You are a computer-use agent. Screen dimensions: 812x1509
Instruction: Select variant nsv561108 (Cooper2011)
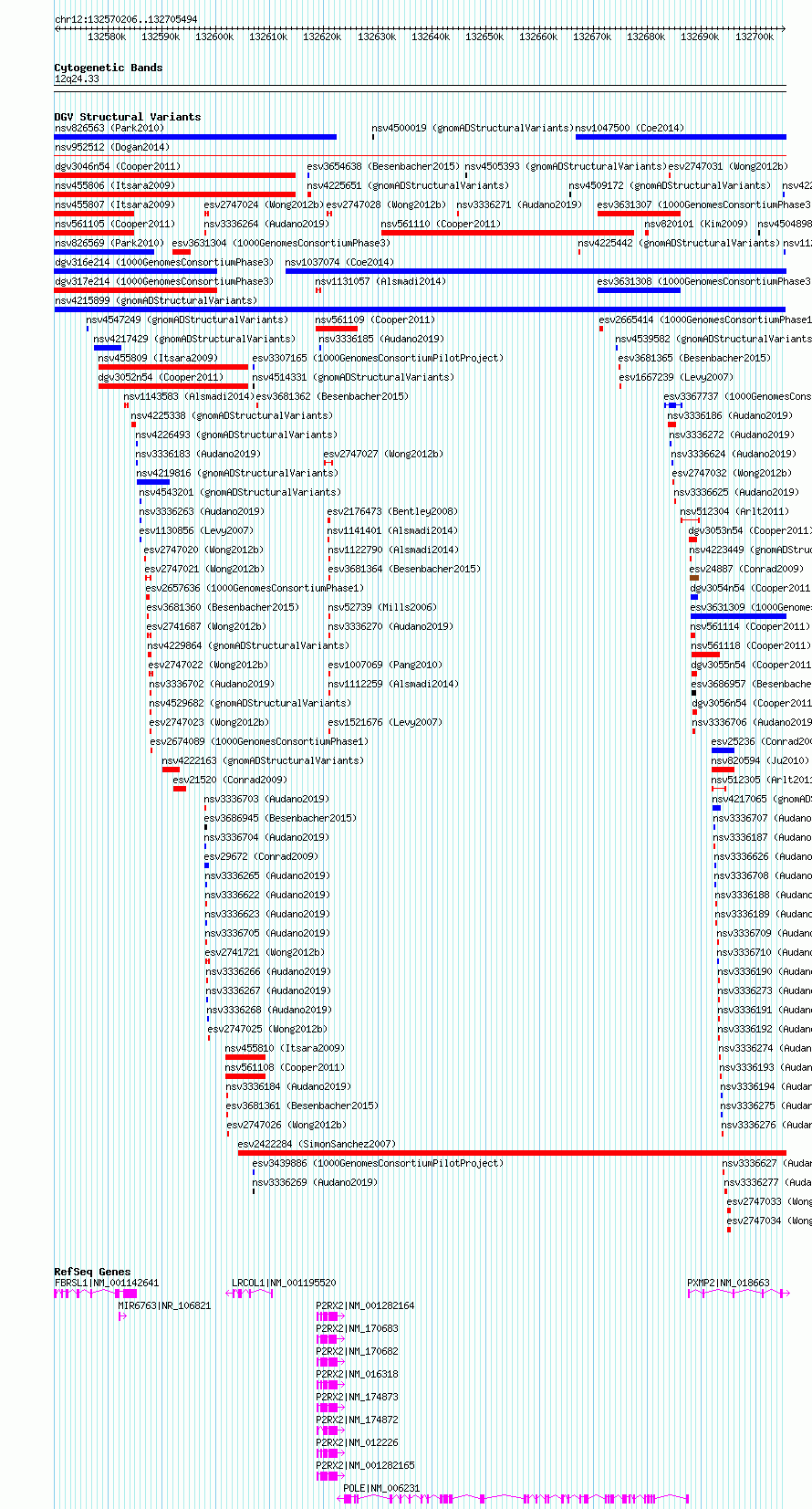tap(284, 1067)
